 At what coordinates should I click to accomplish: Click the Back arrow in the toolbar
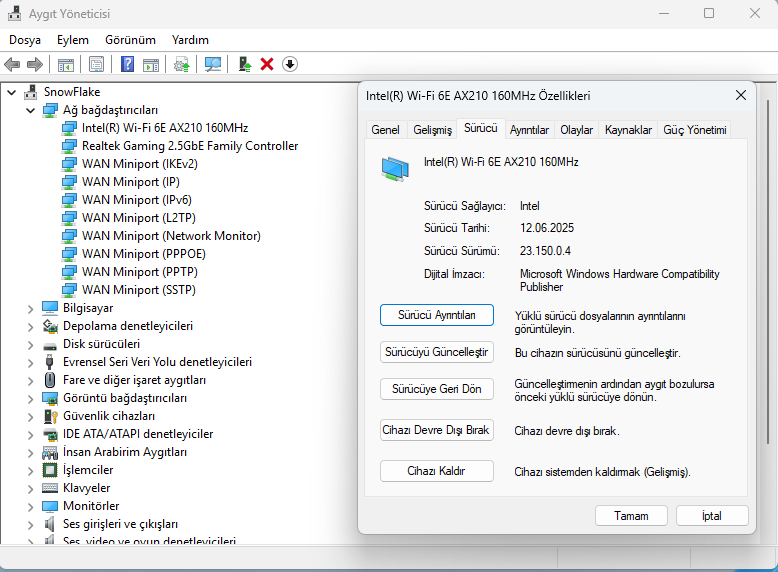point(12,64)
